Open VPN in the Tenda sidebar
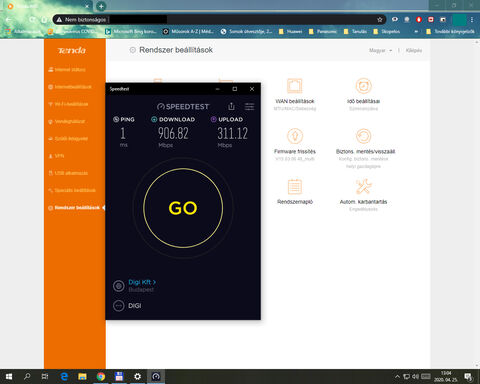Image resolution: width=480 pixels, height=384 pixels. [x=56, y=156]
